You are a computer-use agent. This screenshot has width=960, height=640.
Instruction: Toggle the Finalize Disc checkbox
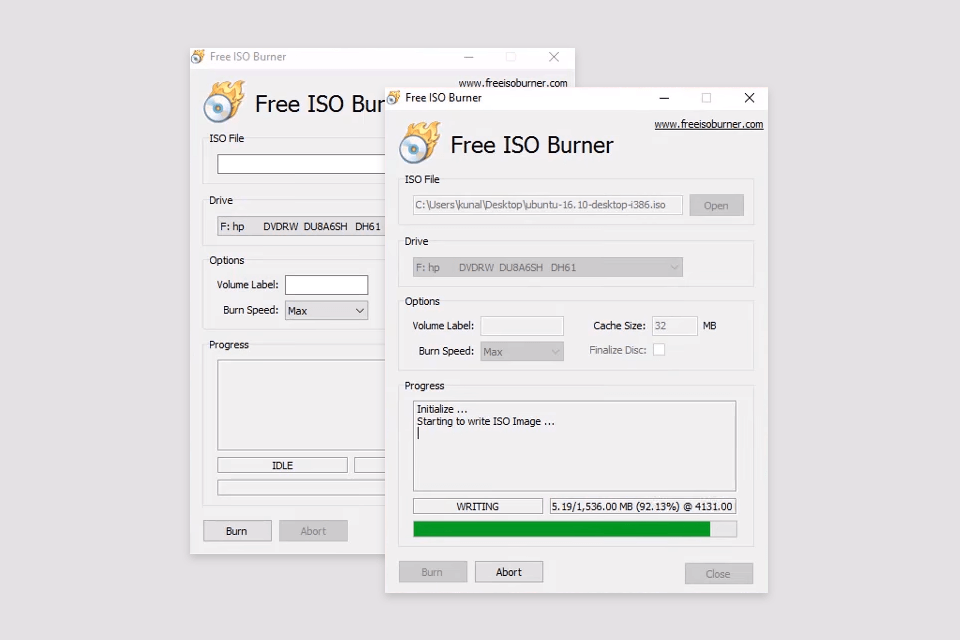click(x=659, y=350)
